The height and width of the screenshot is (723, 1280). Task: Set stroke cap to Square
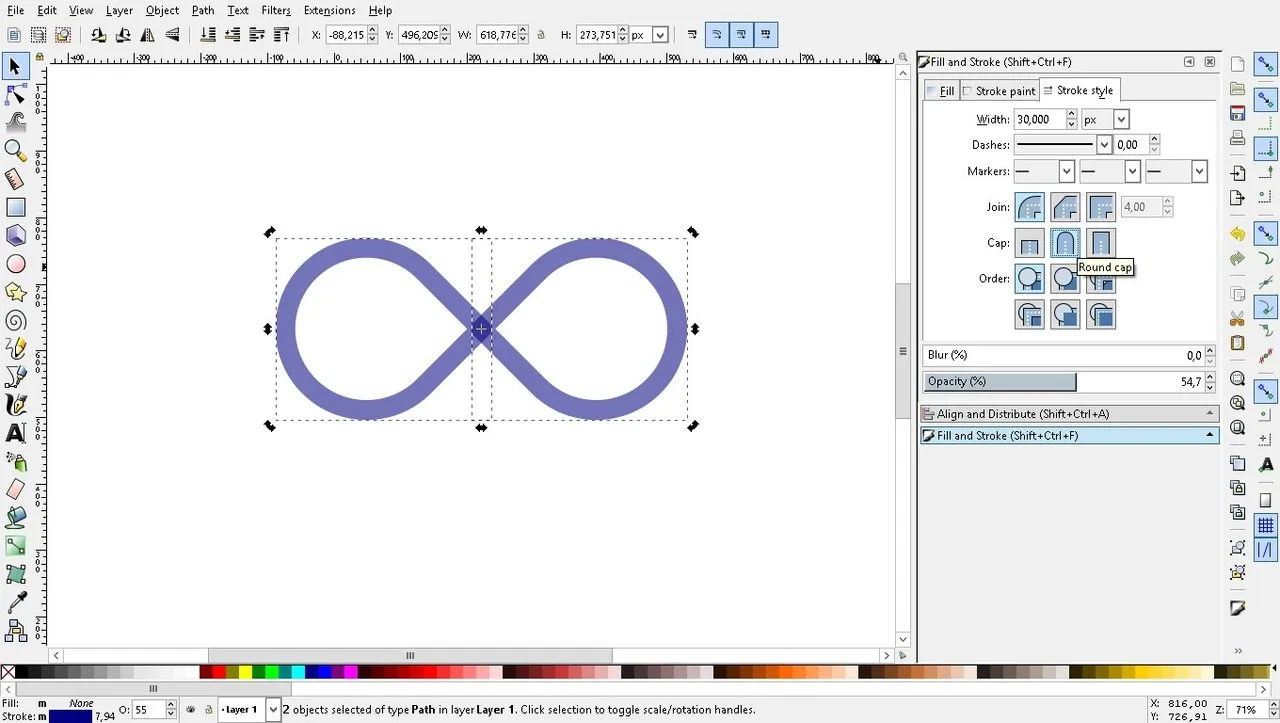(1101, 243)
